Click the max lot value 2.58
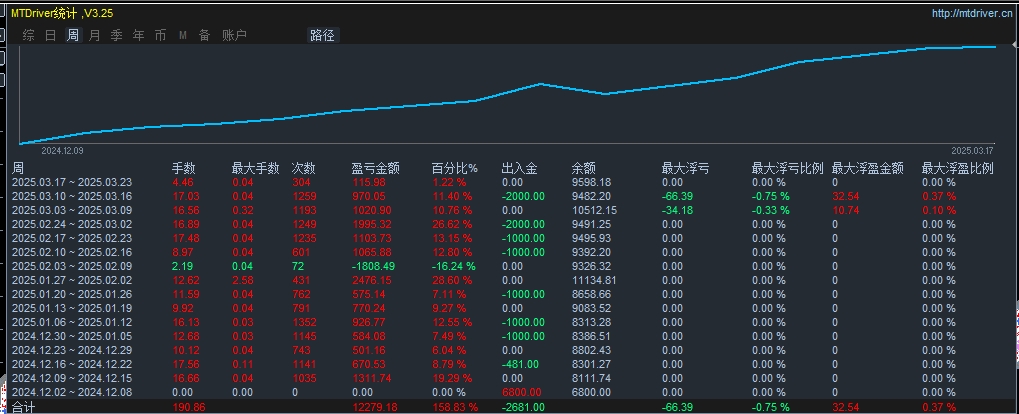The height and width of the screenshot is (414, 1019). pyautogui.click(x=243, y=280)
